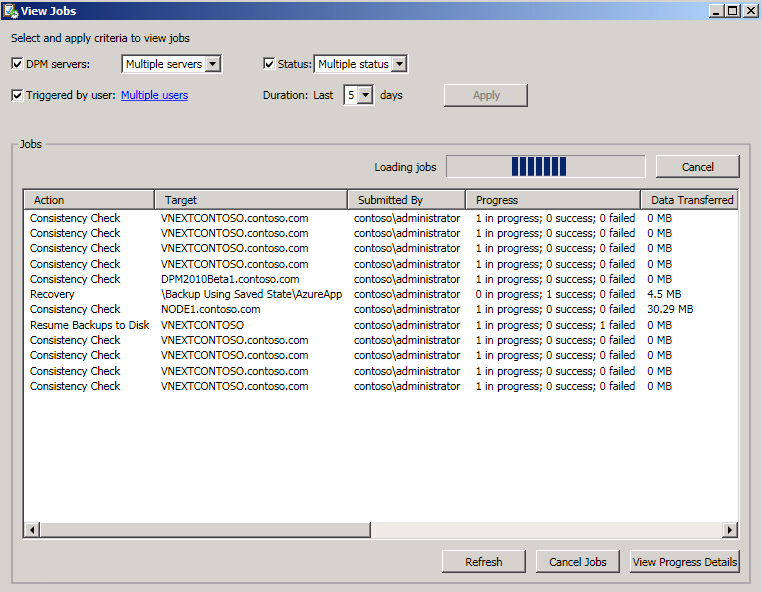This screenshot has height=592, width=762.
Task: Select the DPM2010Beta1.contoso.com target cell
Action: pyautogui.click(x=230, y=279)
